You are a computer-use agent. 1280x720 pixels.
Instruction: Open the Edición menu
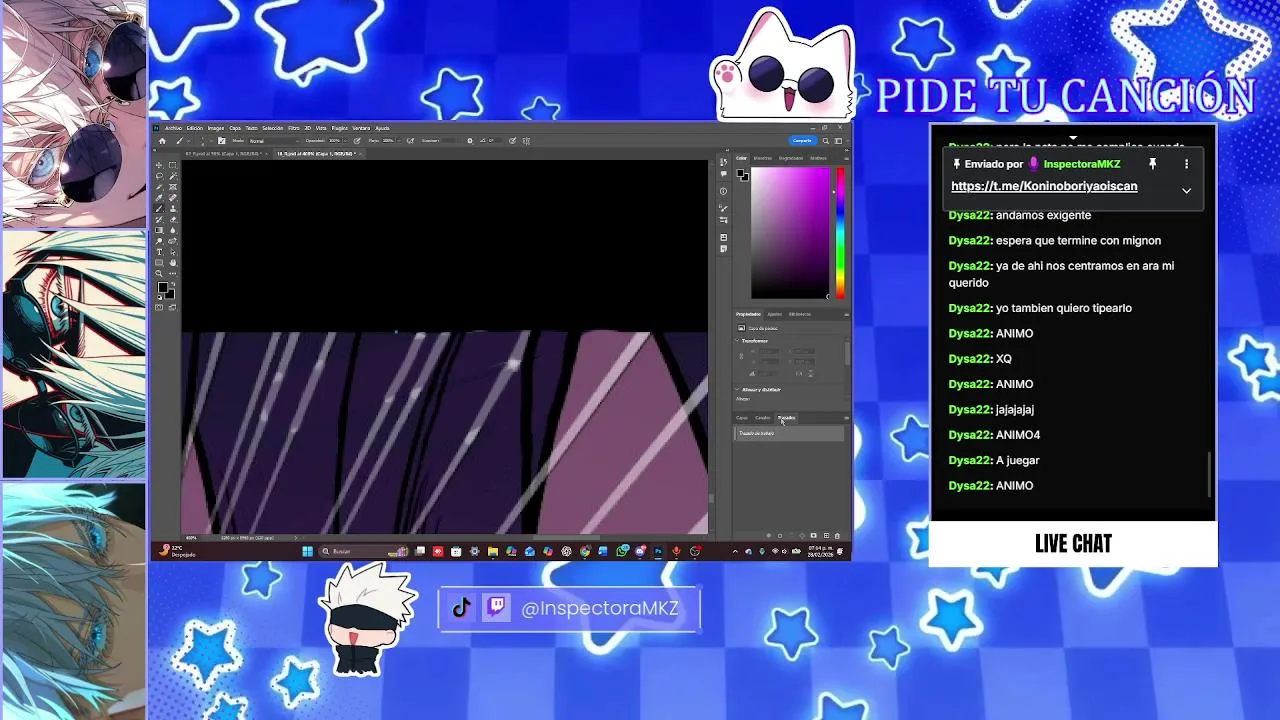pyautogui.click(x=195, y=128)
